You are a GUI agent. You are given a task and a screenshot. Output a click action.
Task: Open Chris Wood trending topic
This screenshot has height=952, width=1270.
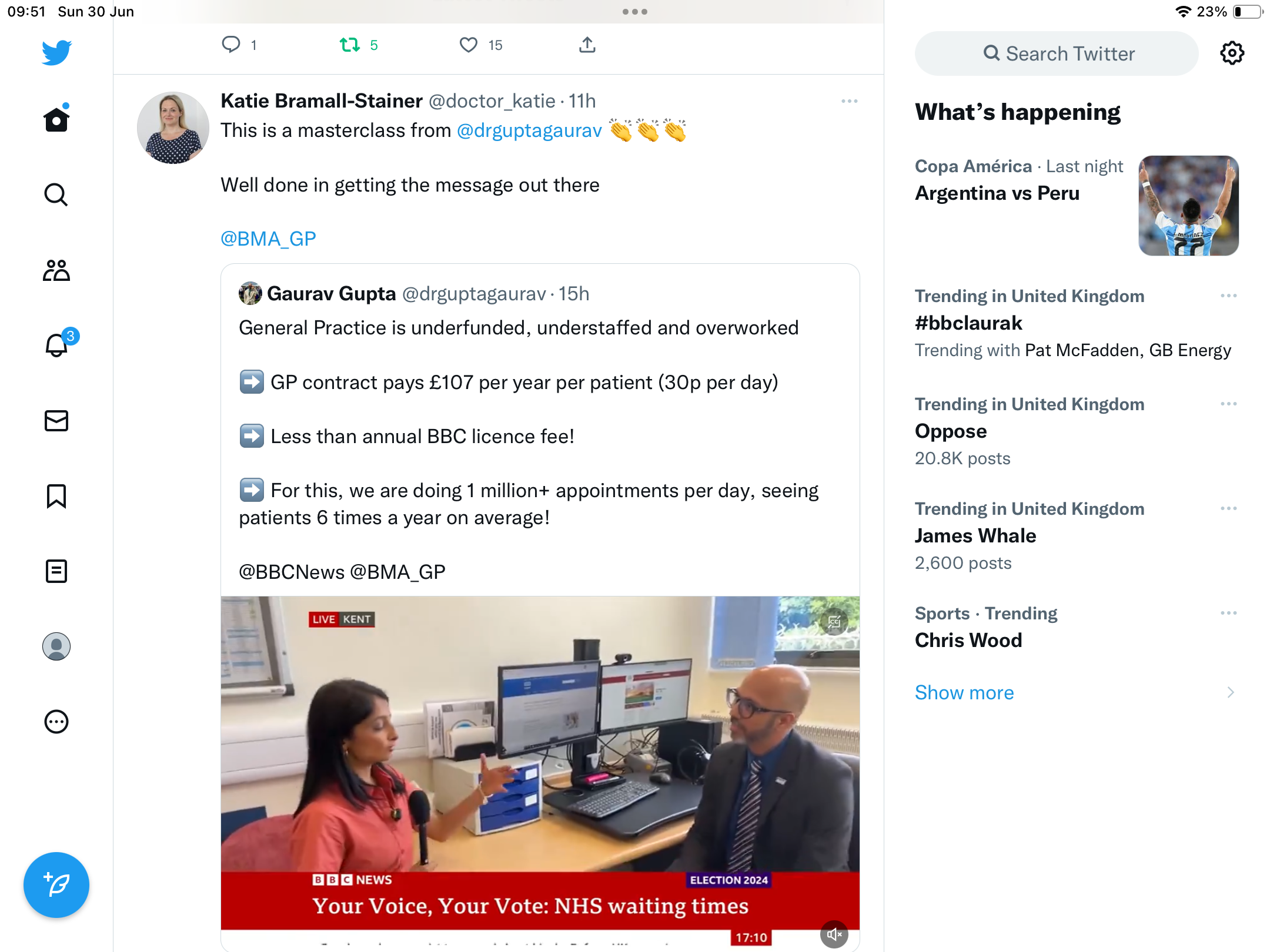(x=968, y=641)
